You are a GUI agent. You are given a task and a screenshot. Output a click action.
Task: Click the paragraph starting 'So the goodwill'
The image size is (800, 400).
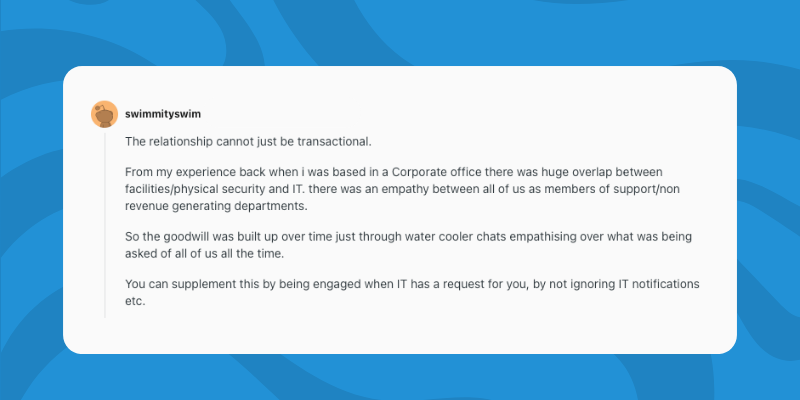408,245
